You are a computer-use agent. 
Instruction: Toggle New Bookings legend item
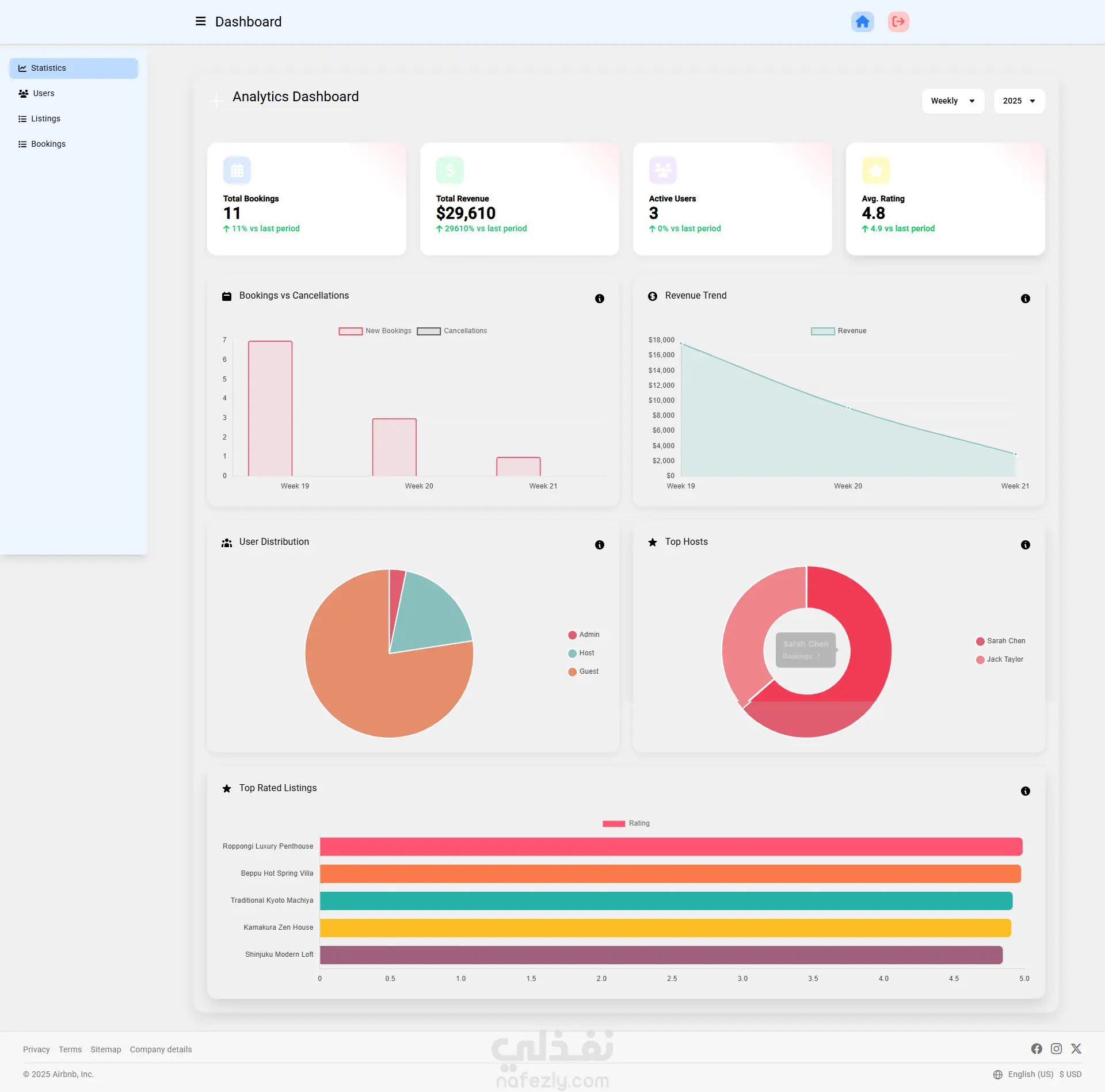(x=375, y=331)
